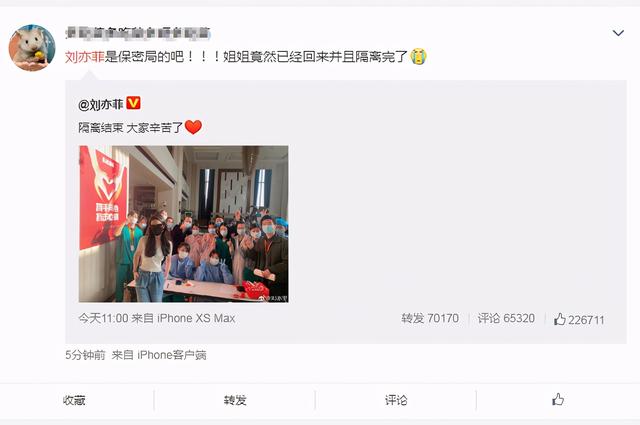Open the blurred username profile link
Viewport: 640px width, 425px height.
pyautogui.click(x=138, y=33)
